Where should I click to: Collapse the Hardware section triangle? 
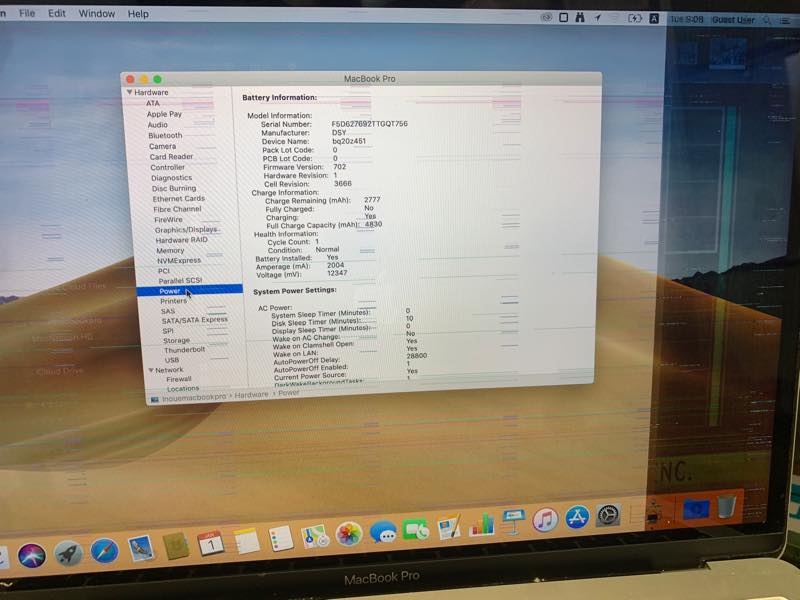coord(130,92)
